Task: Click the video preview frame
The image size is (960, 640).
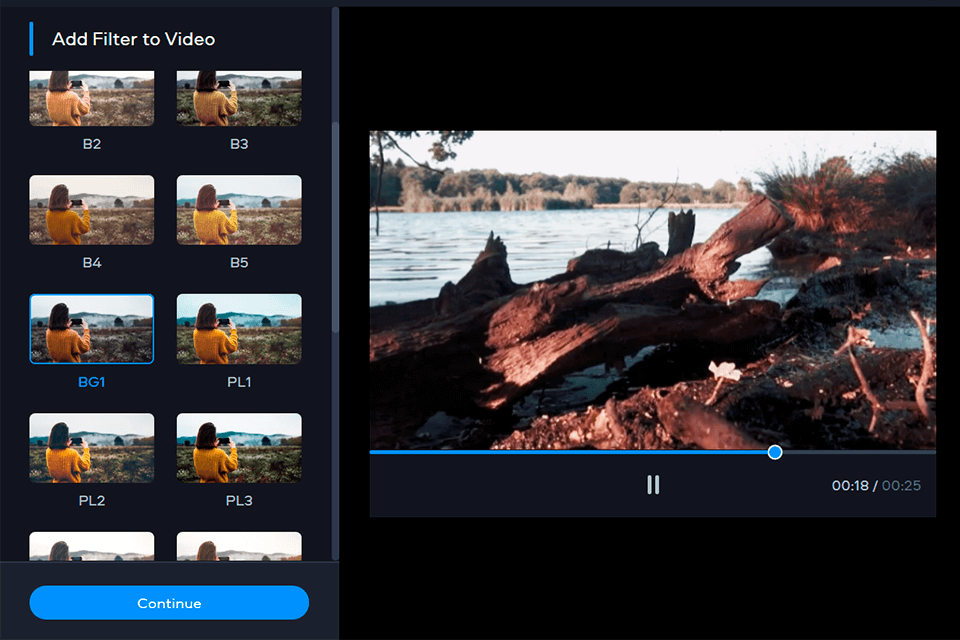Action: (x=652, y=290)
